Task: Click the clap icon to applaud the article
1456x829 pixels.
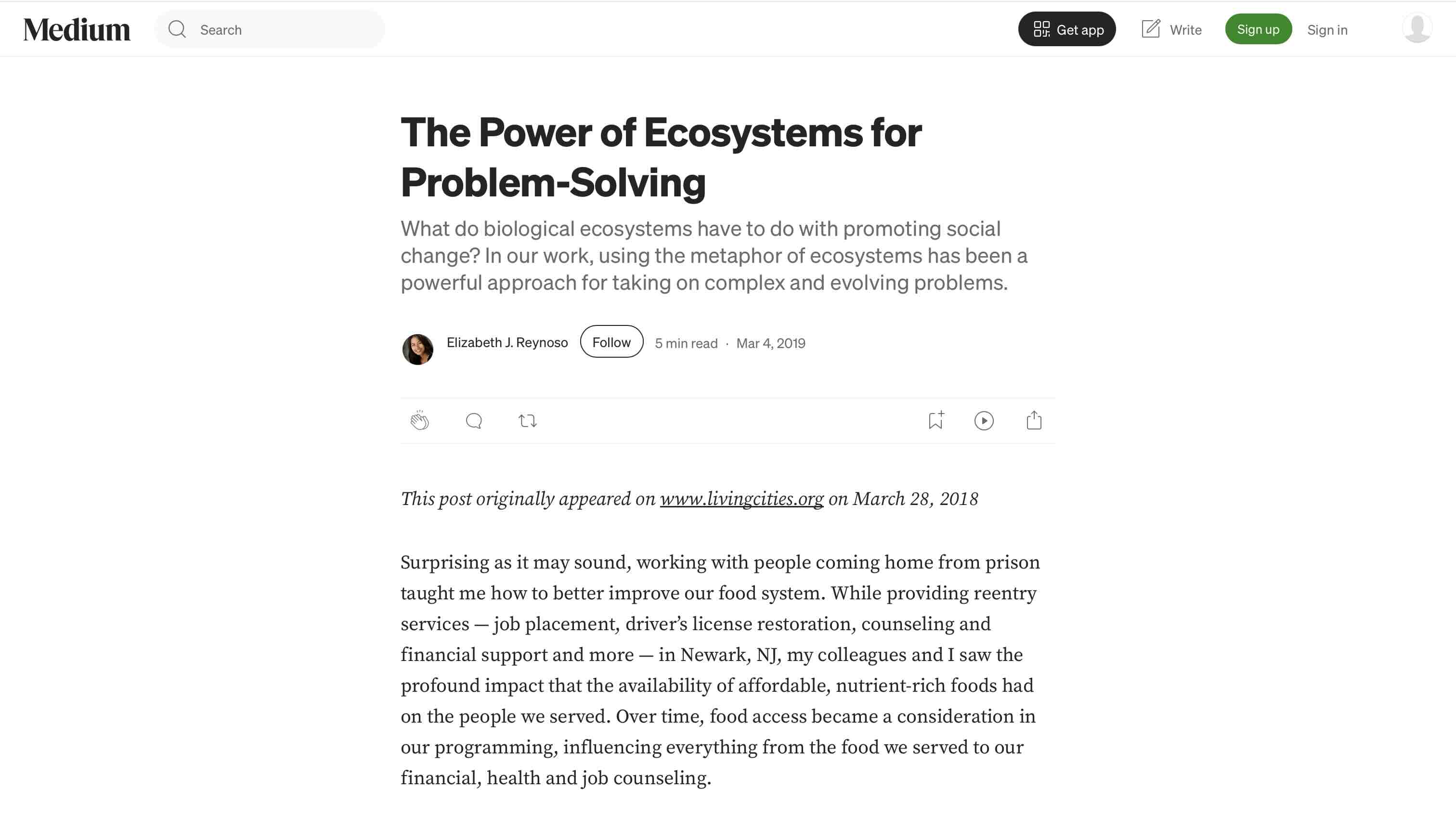Action: [x=420, y=420]
